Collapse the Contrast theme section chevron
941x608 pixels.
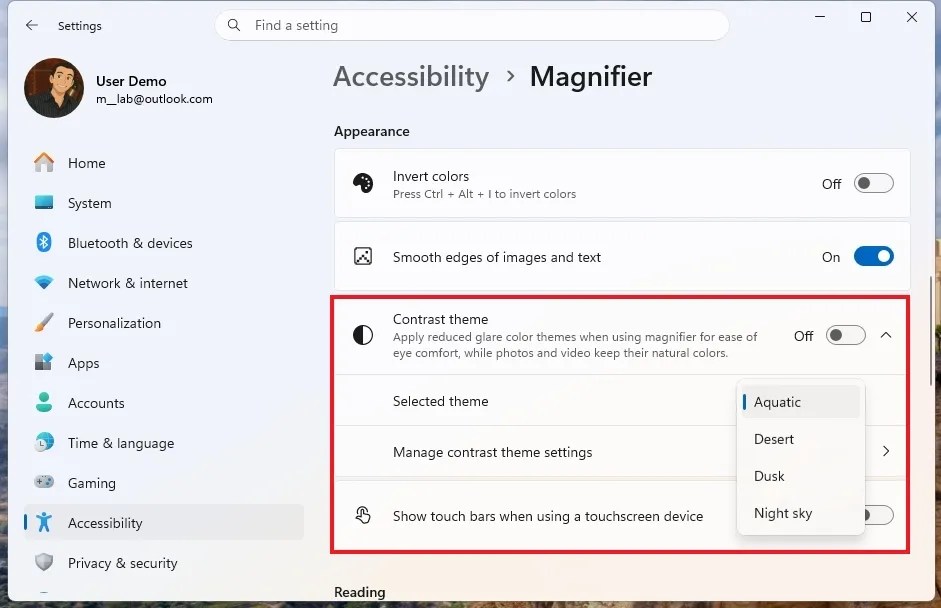[x=886, y=335]
